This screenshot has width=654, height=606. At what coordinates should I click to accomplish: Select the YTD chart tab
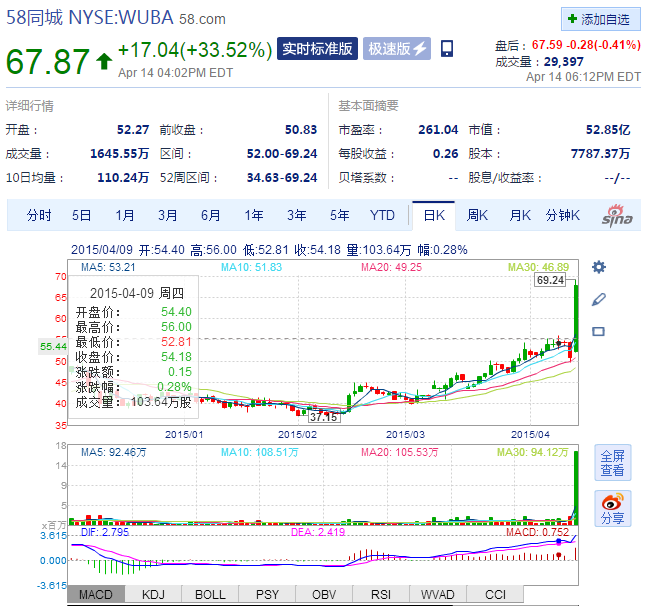(382, 215)
